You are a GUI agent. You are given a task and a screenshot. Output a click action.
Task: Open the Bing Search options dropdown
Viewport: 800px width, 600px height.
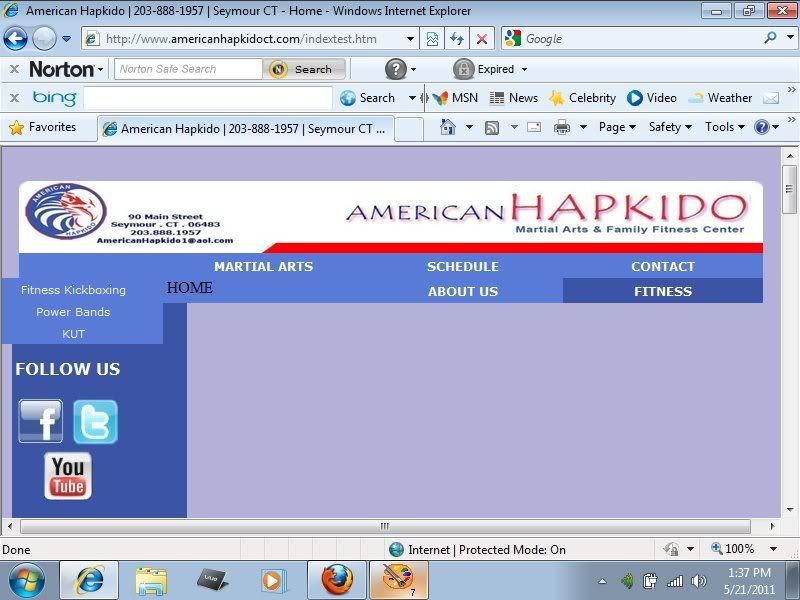coord(412,98)
